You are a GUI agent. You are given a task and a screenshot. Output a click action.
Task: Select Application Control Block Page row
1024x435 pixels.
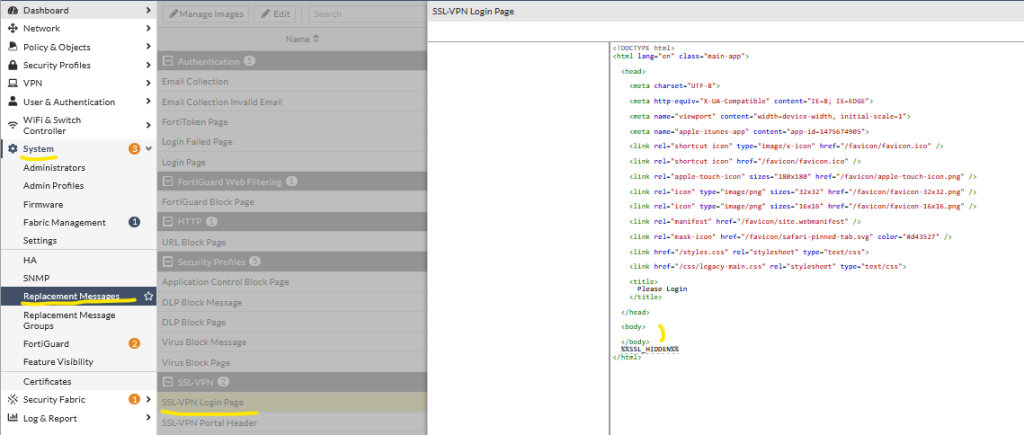292,282
